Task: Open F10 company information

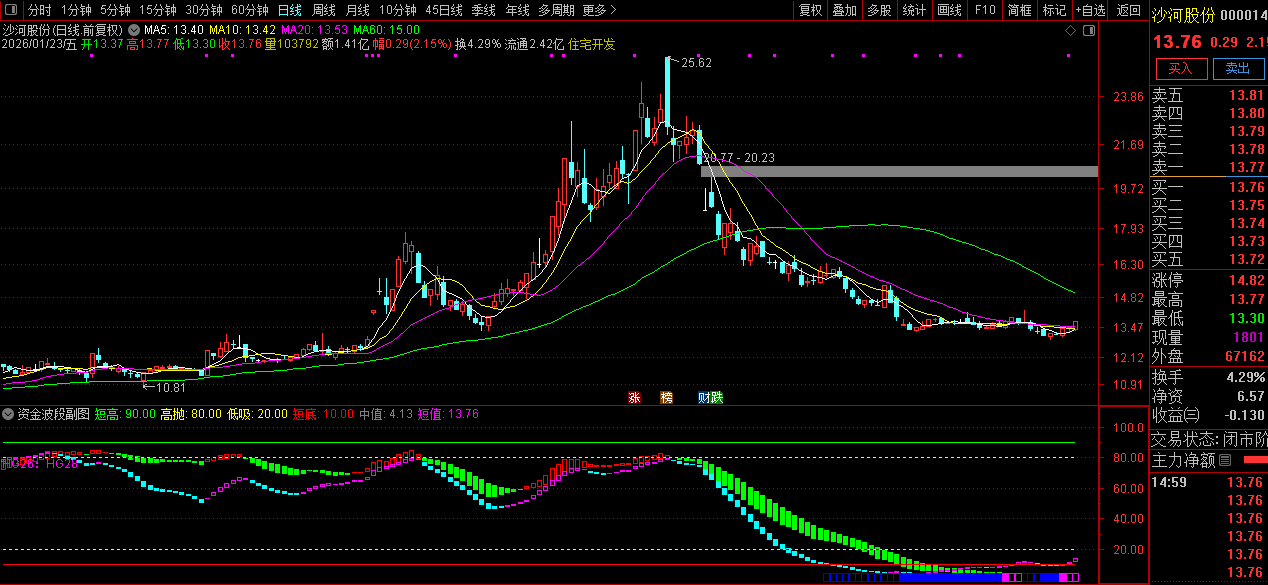Action: click(x=985, y=10)
